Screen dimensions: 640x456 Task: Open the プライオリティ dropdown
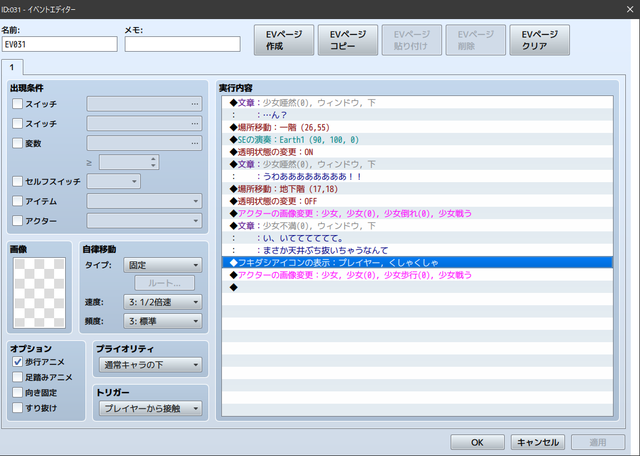[x=151, y=365]
